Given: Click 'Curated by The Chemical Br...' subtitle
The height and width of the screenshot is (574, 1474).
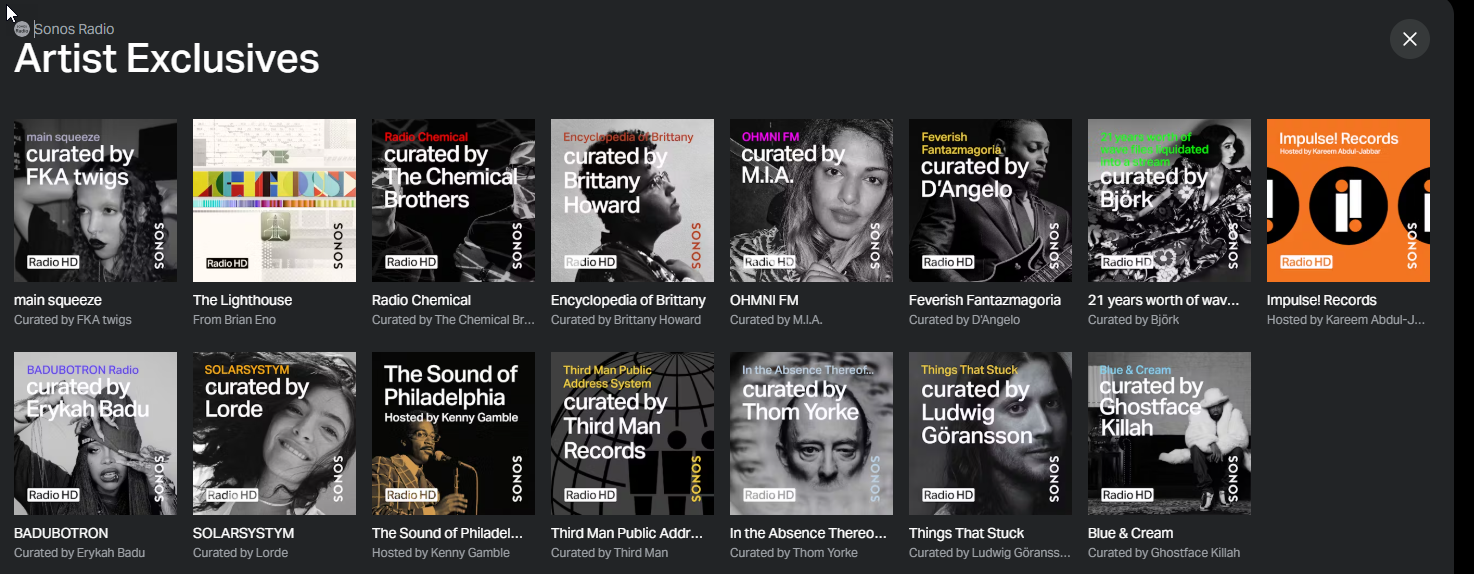Looking at the screenshot, I should [x=453, y=320].
